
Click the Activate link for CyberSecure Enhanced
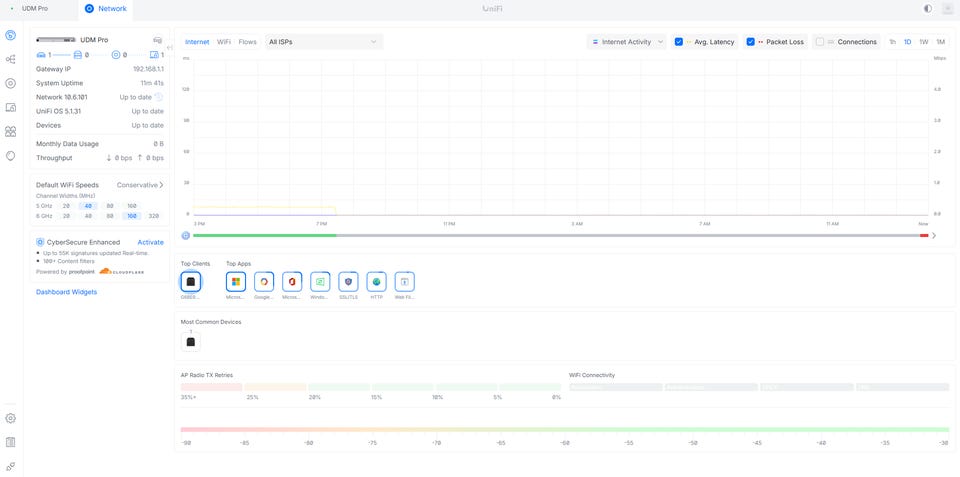tap(151, 242)
